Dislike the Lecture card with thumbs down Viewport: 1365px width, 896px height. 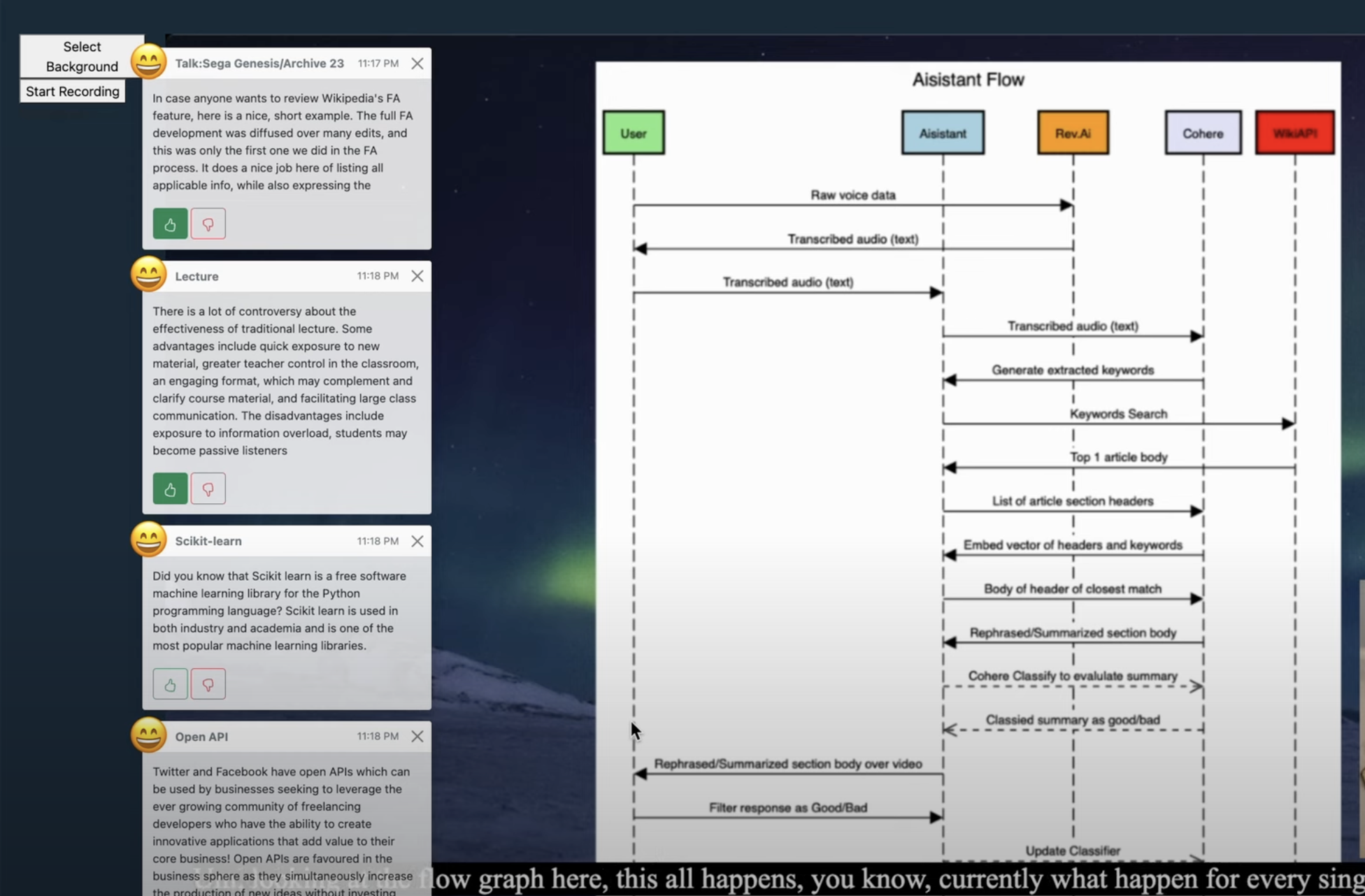pyautogui.click(x=208, y=489)
